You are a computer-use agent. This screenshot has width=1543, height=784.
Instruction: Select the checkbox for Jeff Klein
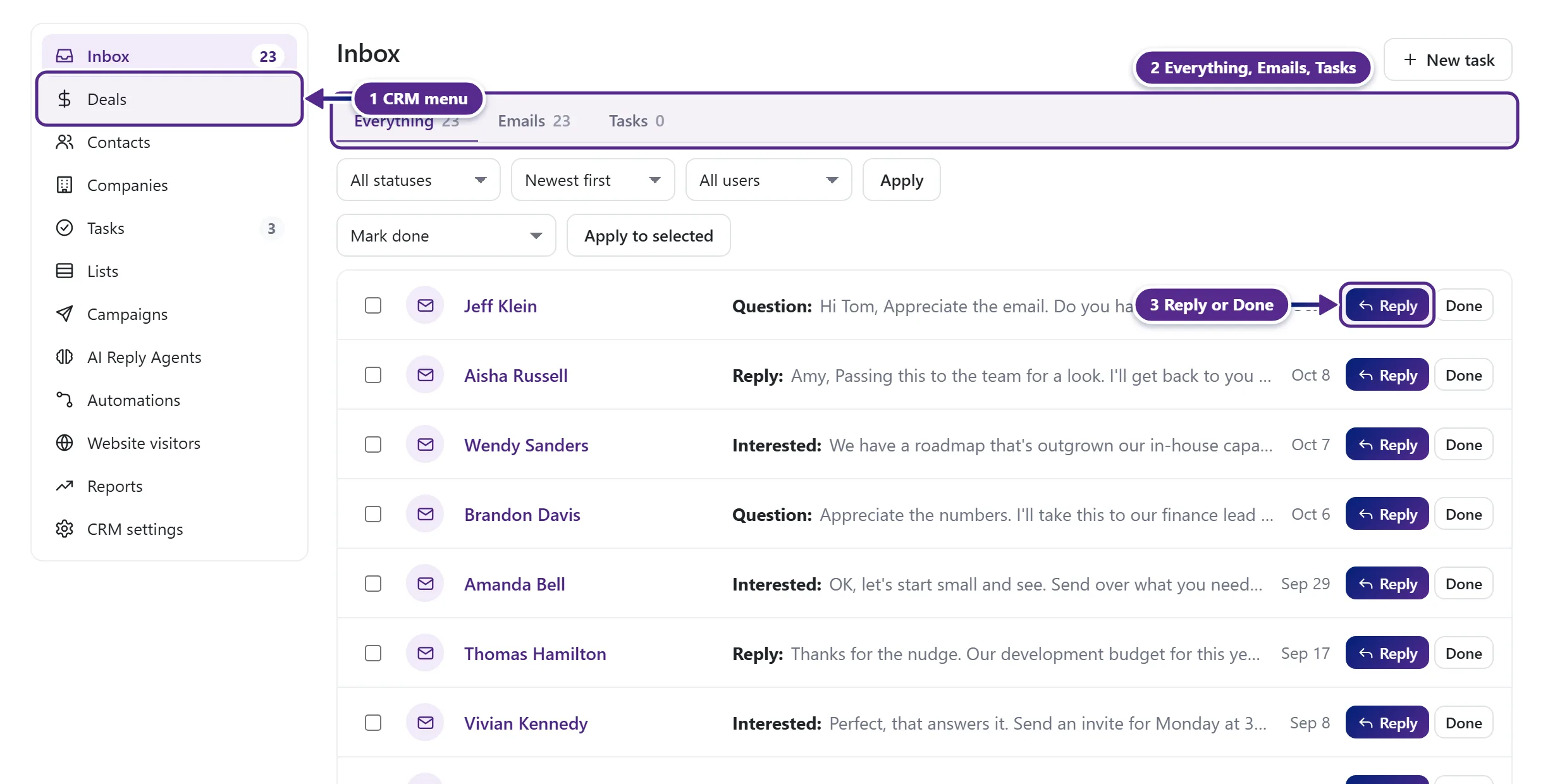373,305
